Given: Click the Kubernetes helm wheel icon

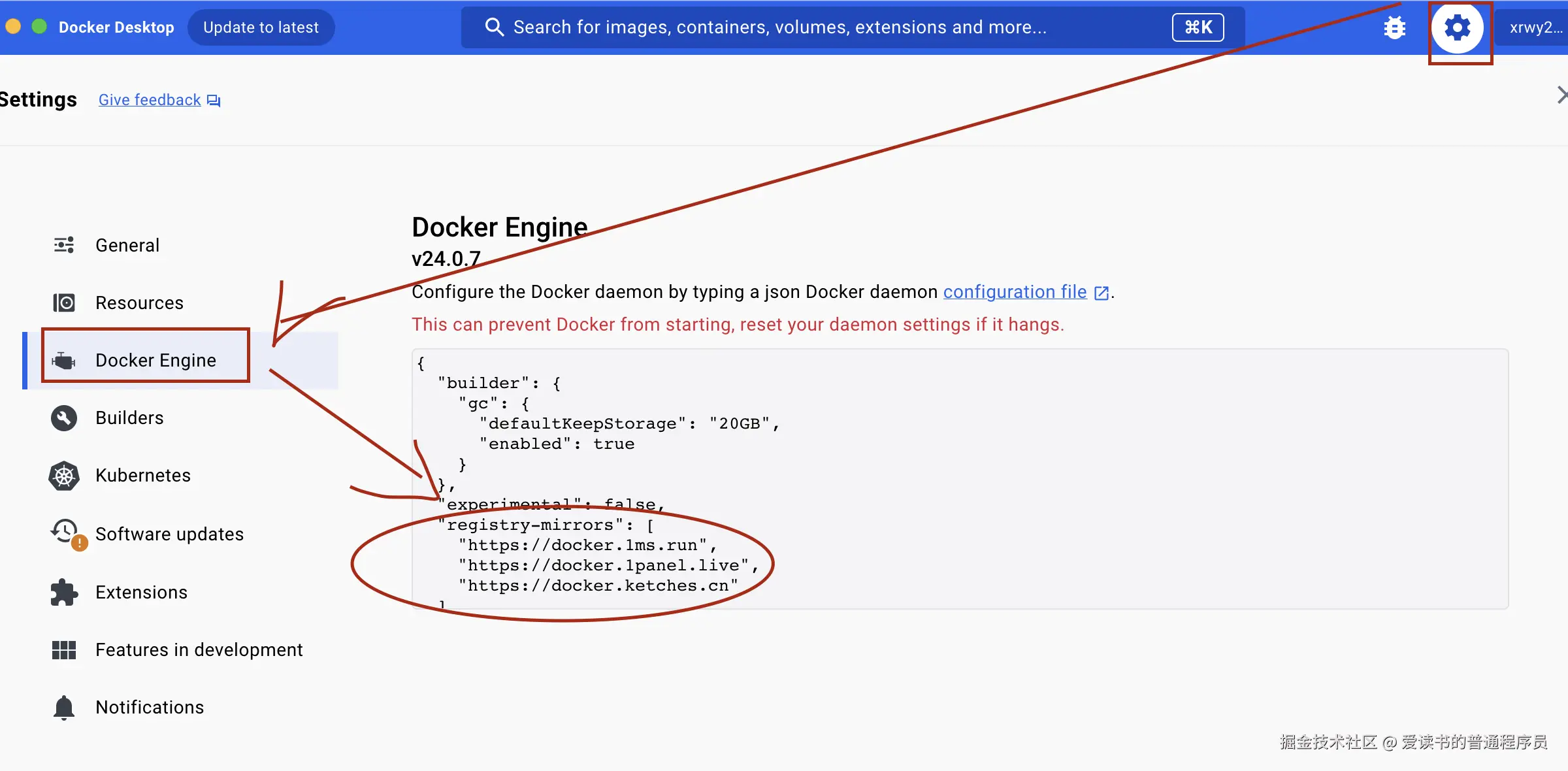Looking at the screenshot, I should click(64, 476).
